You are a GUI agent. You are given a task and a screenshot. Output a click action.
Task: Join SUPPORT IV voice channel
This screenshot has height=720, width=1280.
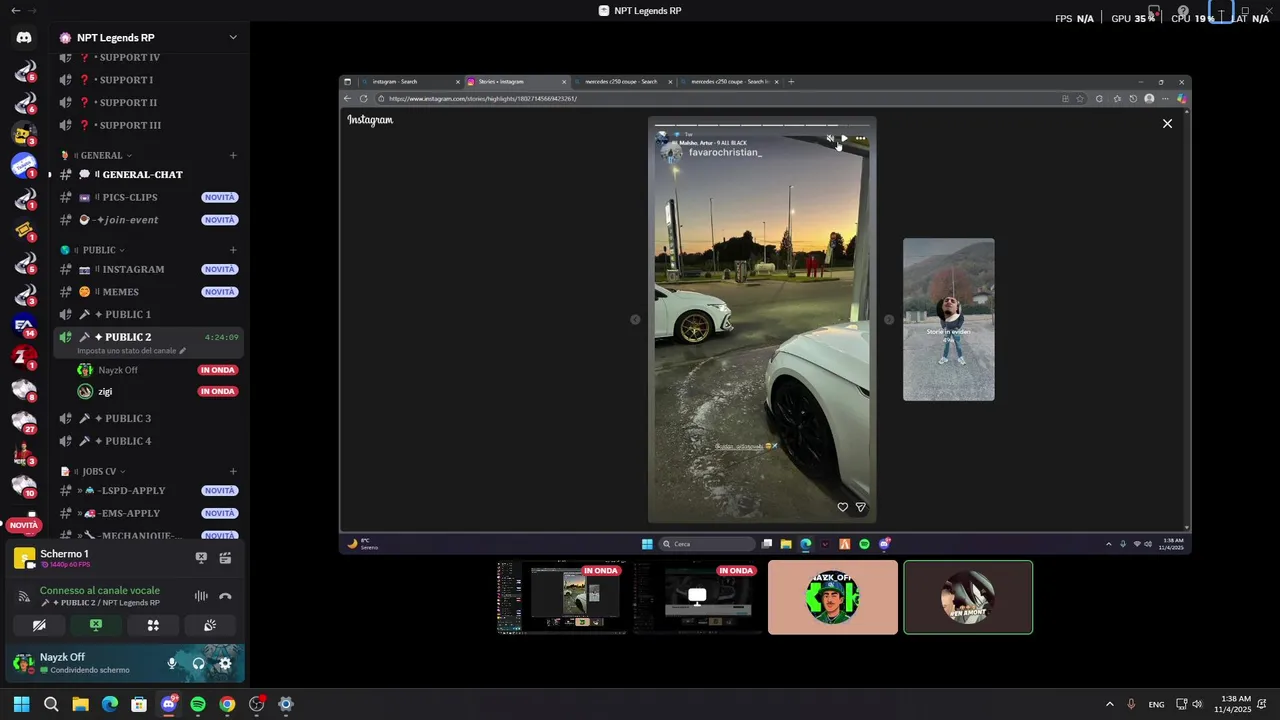(x=148, y=58)
